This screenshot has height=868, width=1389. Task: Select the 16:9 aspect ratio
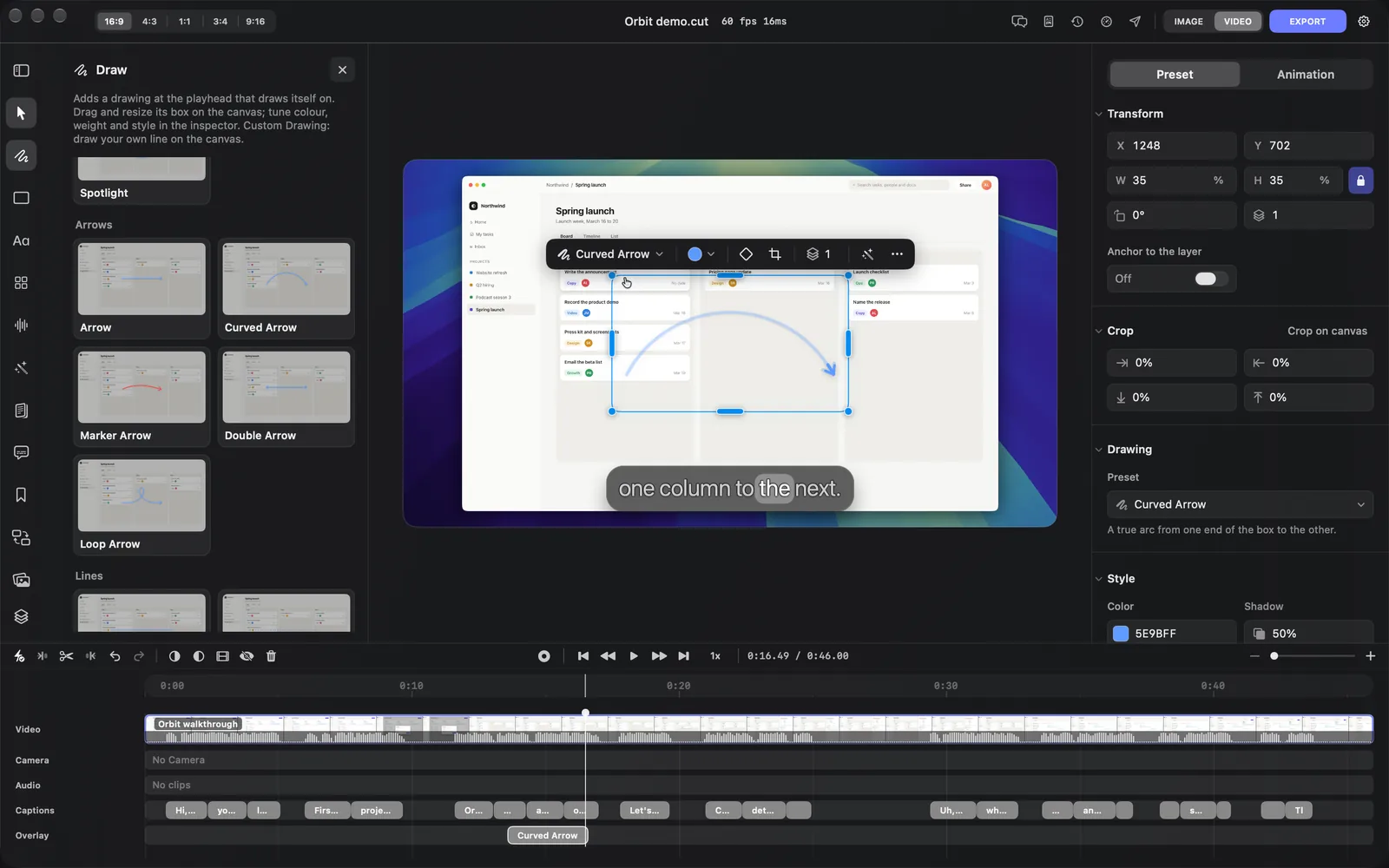pyautogui.click(x=114, y=22)
